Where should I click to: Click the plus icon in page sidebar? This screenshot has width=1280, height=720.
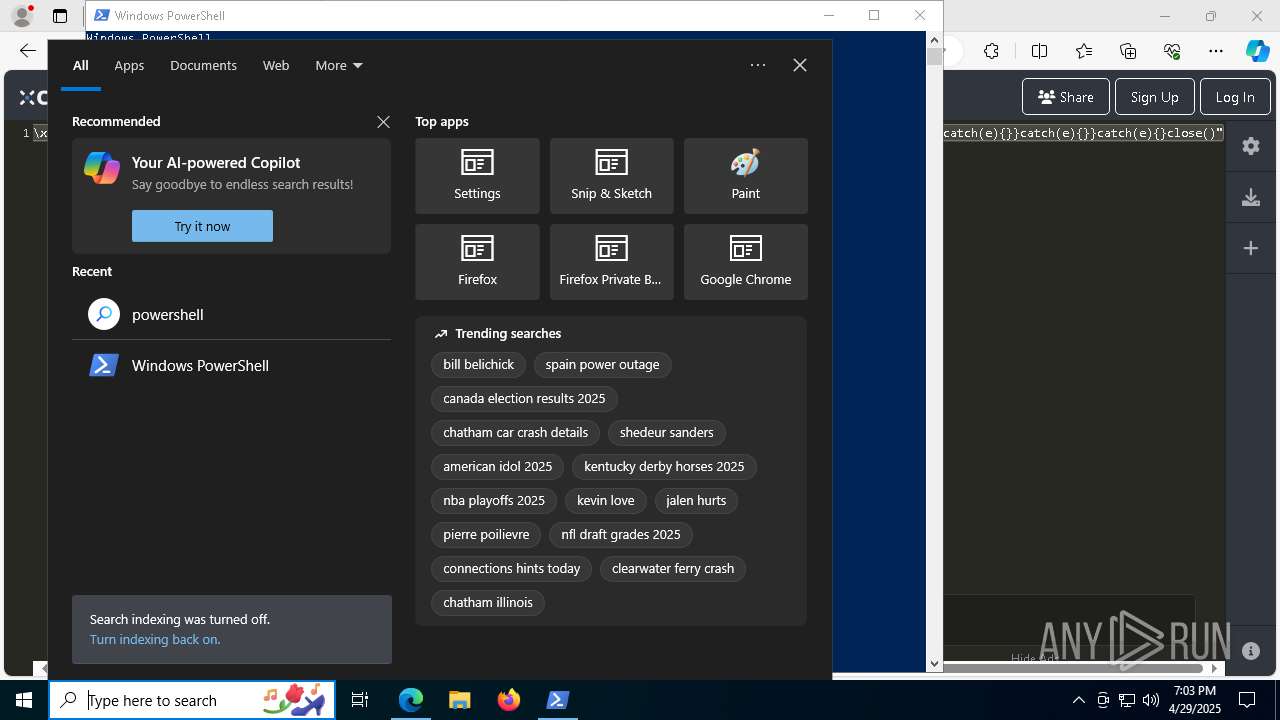pyautogui.click(x=1251, y=248)
